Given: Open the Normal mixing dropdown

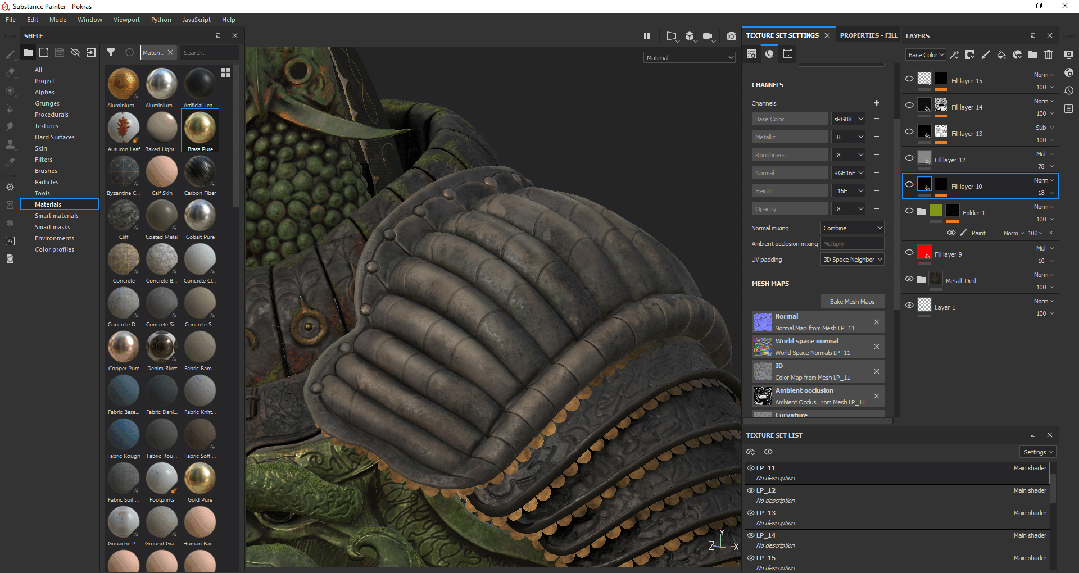Looking at the screenshot, I should [x=852, y=228].
